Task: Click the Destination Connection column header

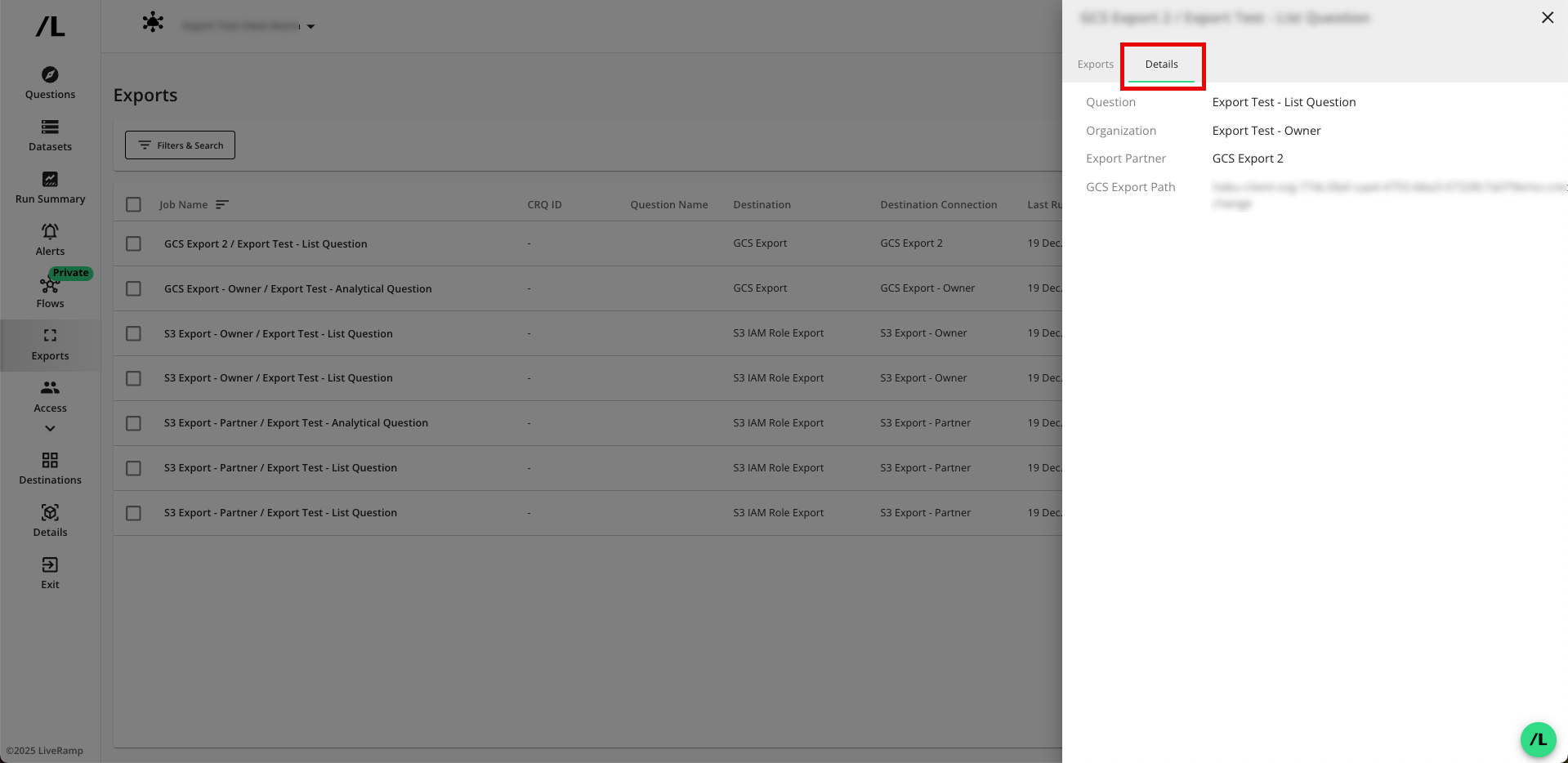Action: (x=938, y=204)
